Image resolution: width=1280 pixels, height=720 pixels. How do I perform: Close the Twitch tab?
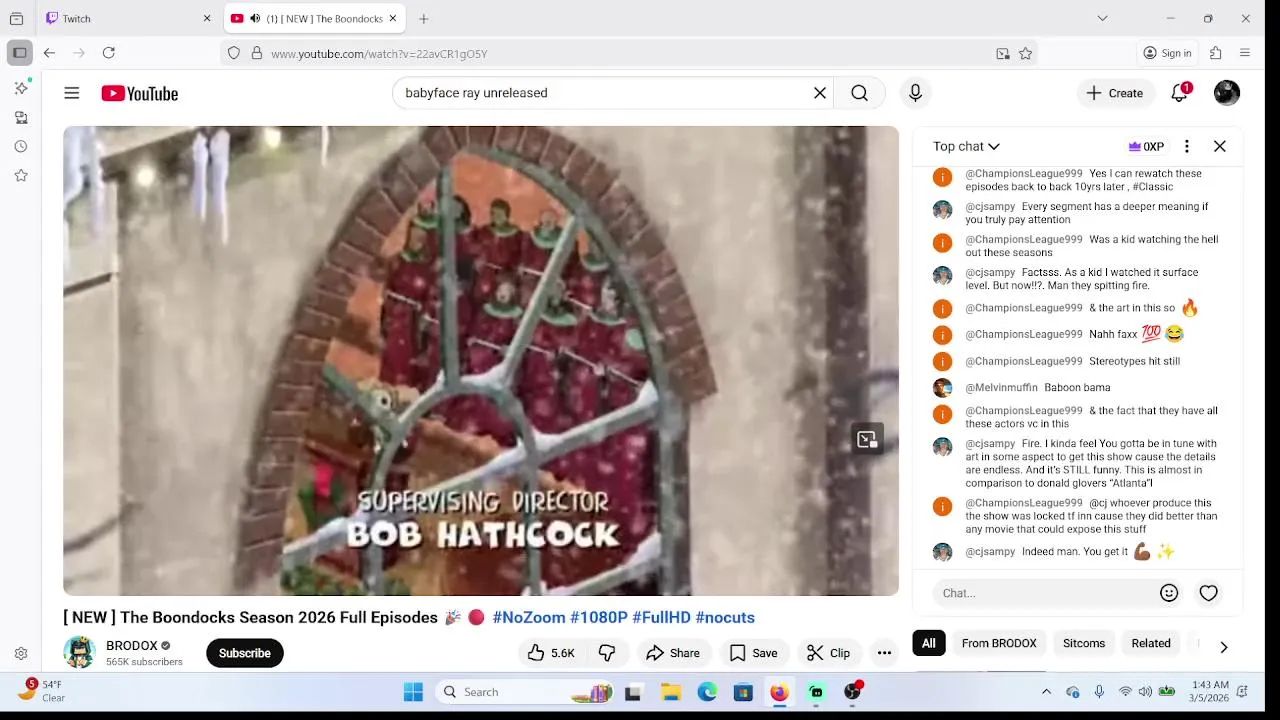[207, 19]
